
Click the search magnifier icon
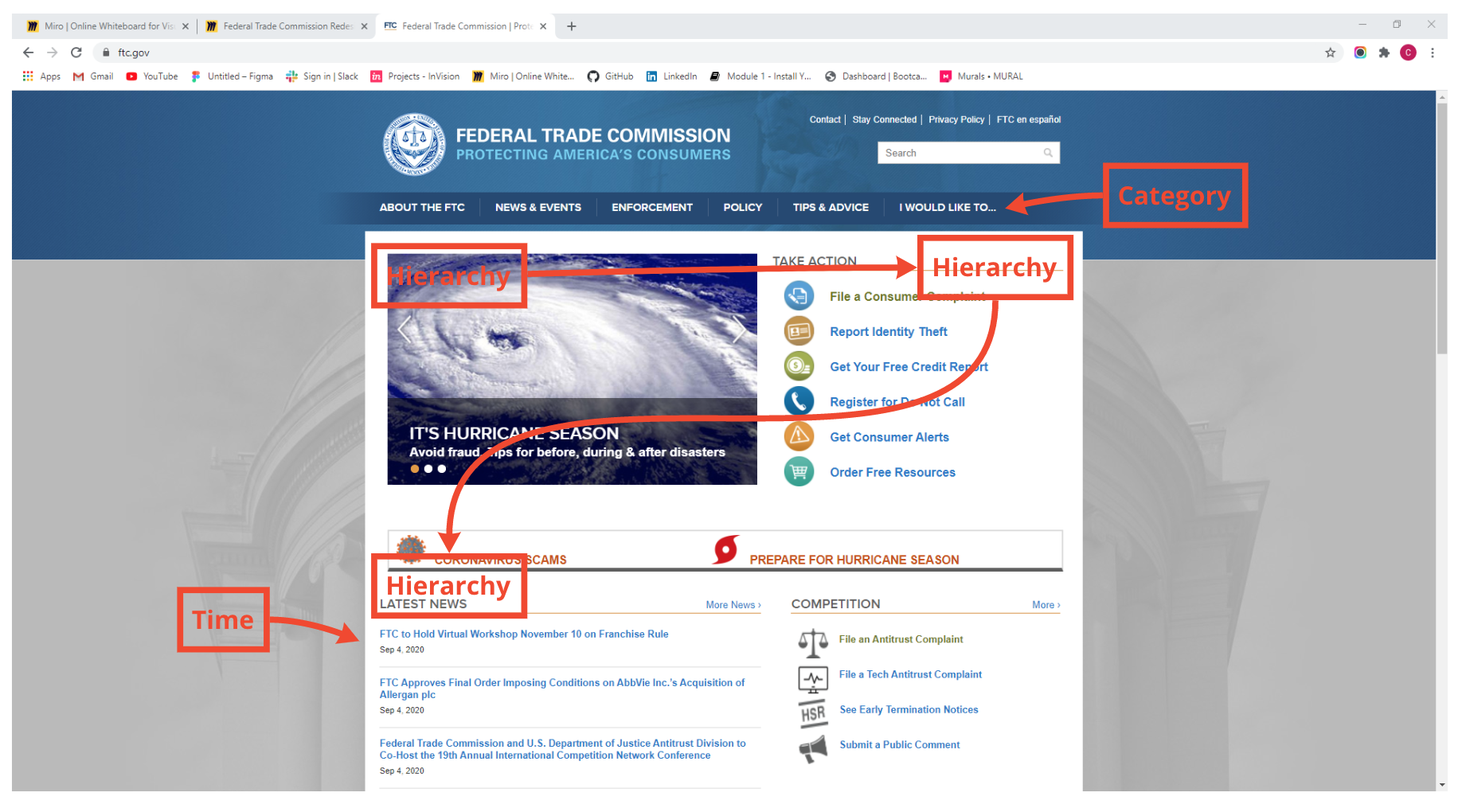(x=1048, y=153)
